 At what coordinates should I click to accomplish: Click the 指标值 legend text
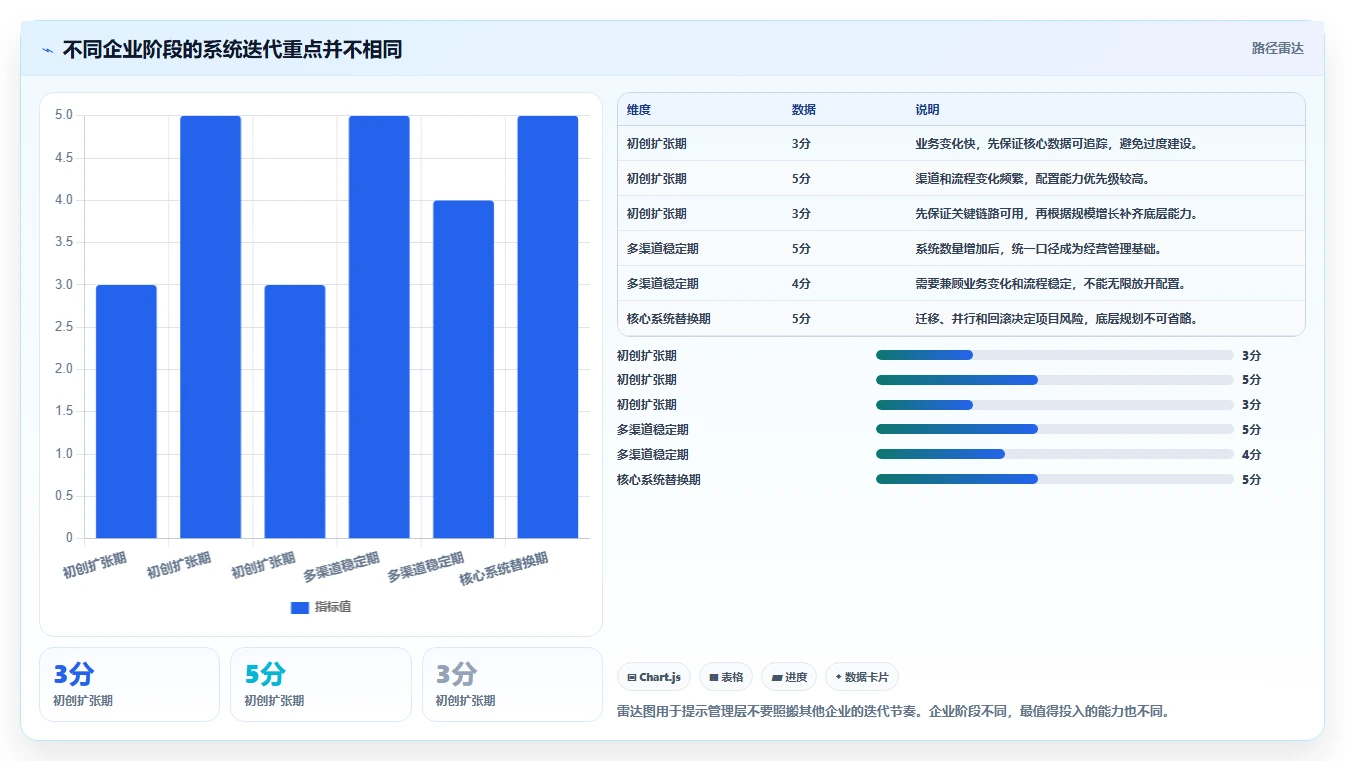pos(333,607)
